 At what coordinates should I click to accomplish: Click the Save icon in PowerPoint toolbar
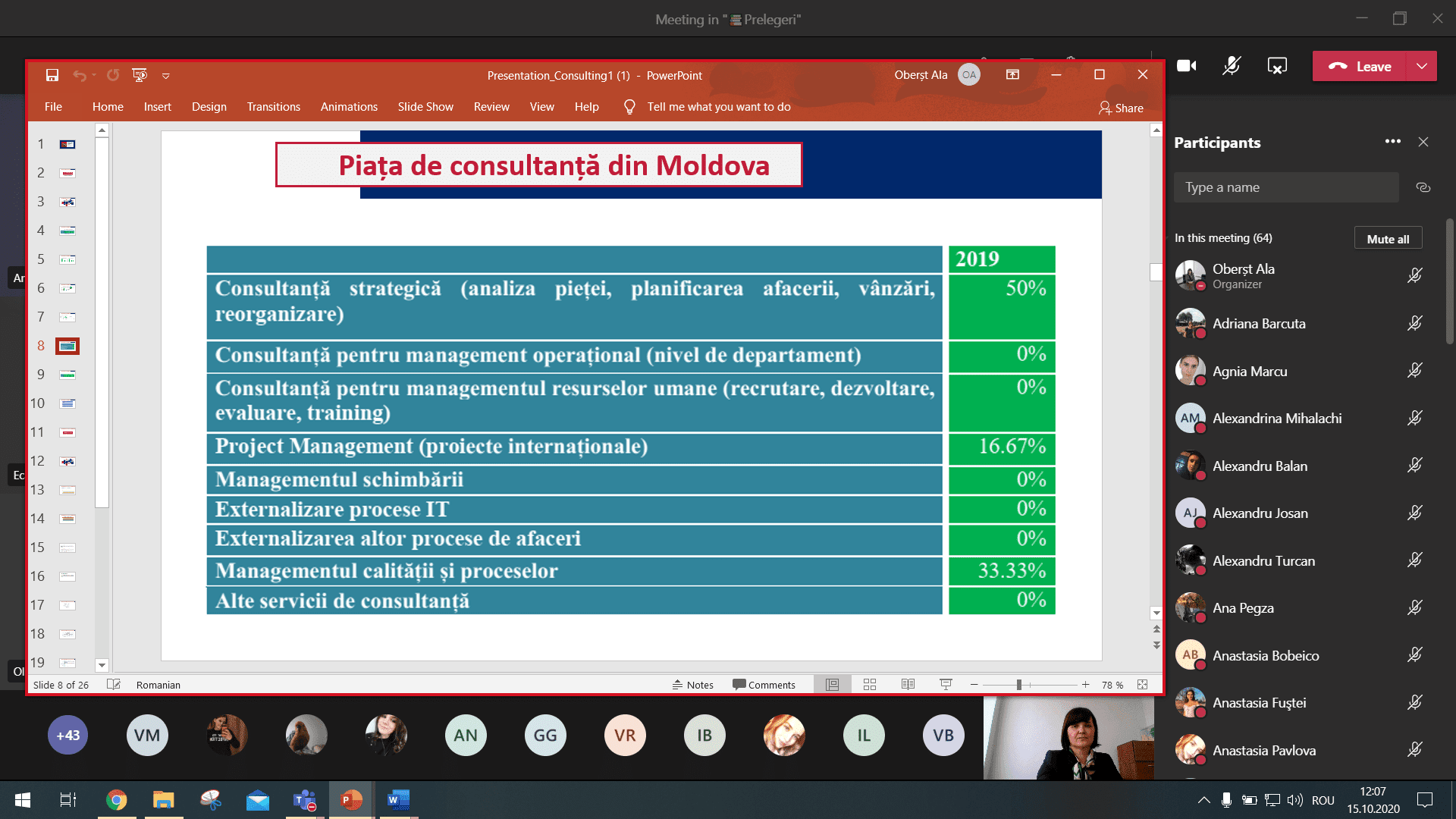coord(52,75)
